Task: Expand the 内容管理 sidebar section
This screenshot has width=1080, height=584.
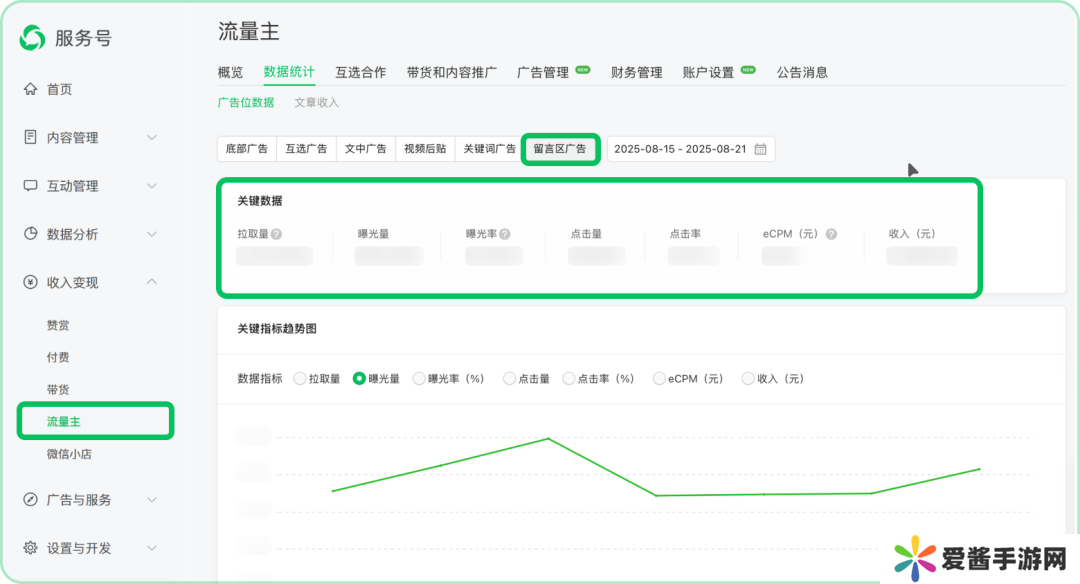Action: [152, 137]
